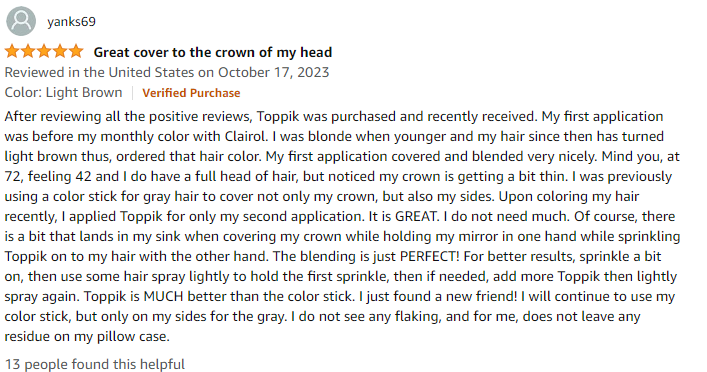Click the second orange rating star
This screenshot has width=707, height=372.
click(28, 51)
